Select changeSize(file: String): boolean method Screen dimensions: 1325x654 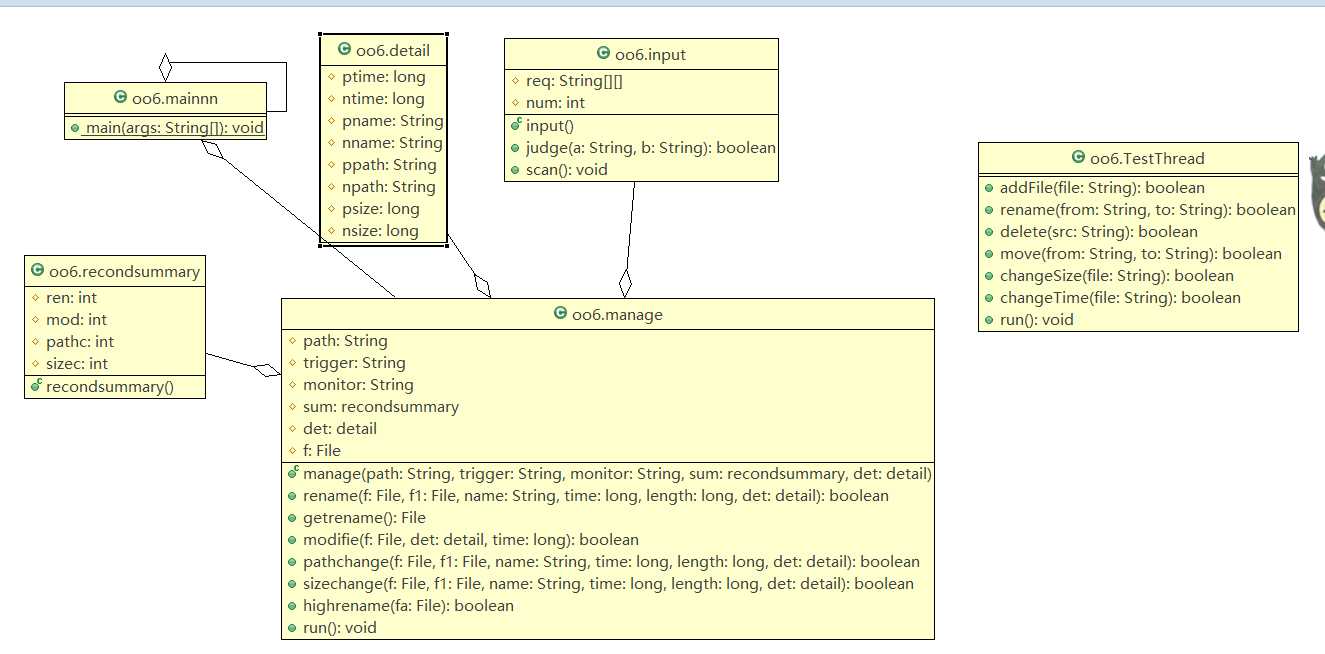click(1117, 276)
